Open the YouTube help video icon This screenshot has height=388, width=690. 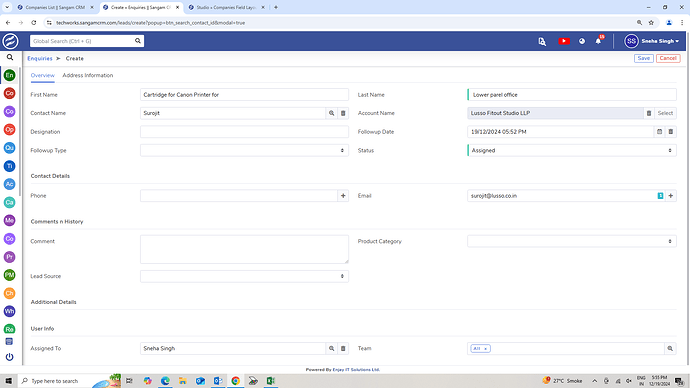pyautogui.click(x=564, y=41)
